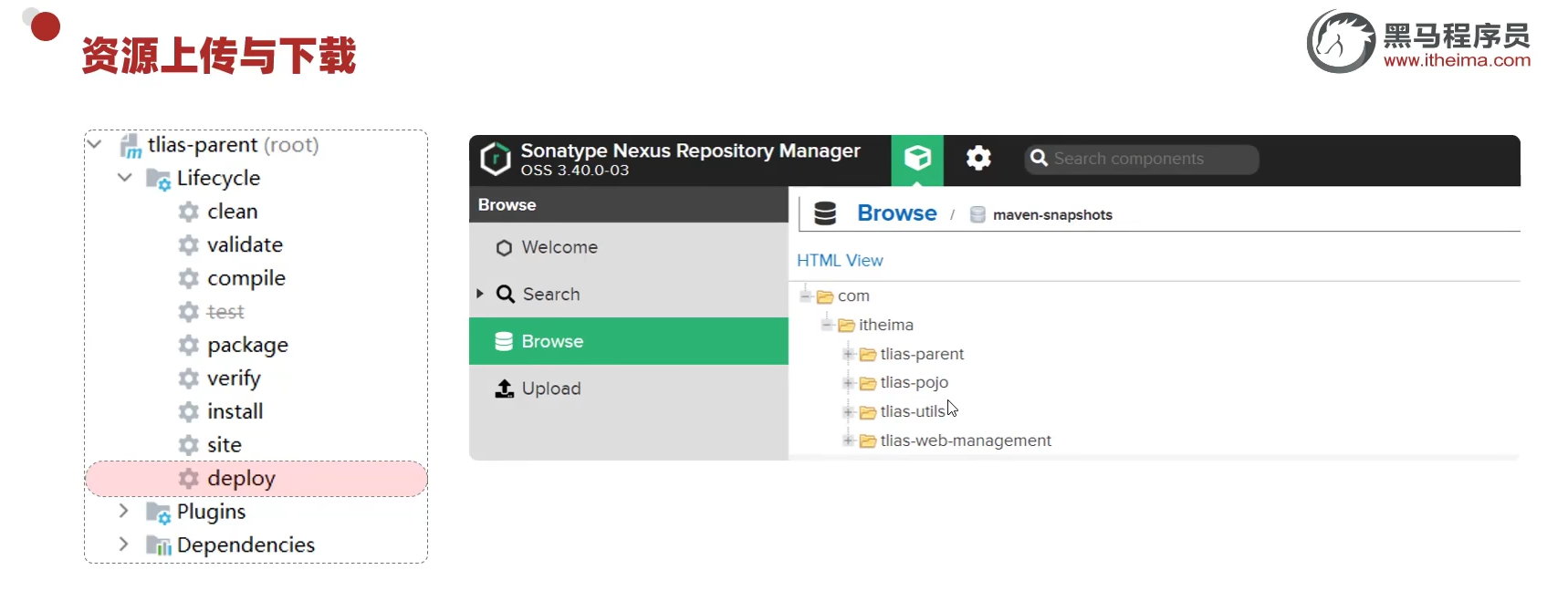Select the site lifecycle phase
1568x591 pixels.
pos(225,445)
